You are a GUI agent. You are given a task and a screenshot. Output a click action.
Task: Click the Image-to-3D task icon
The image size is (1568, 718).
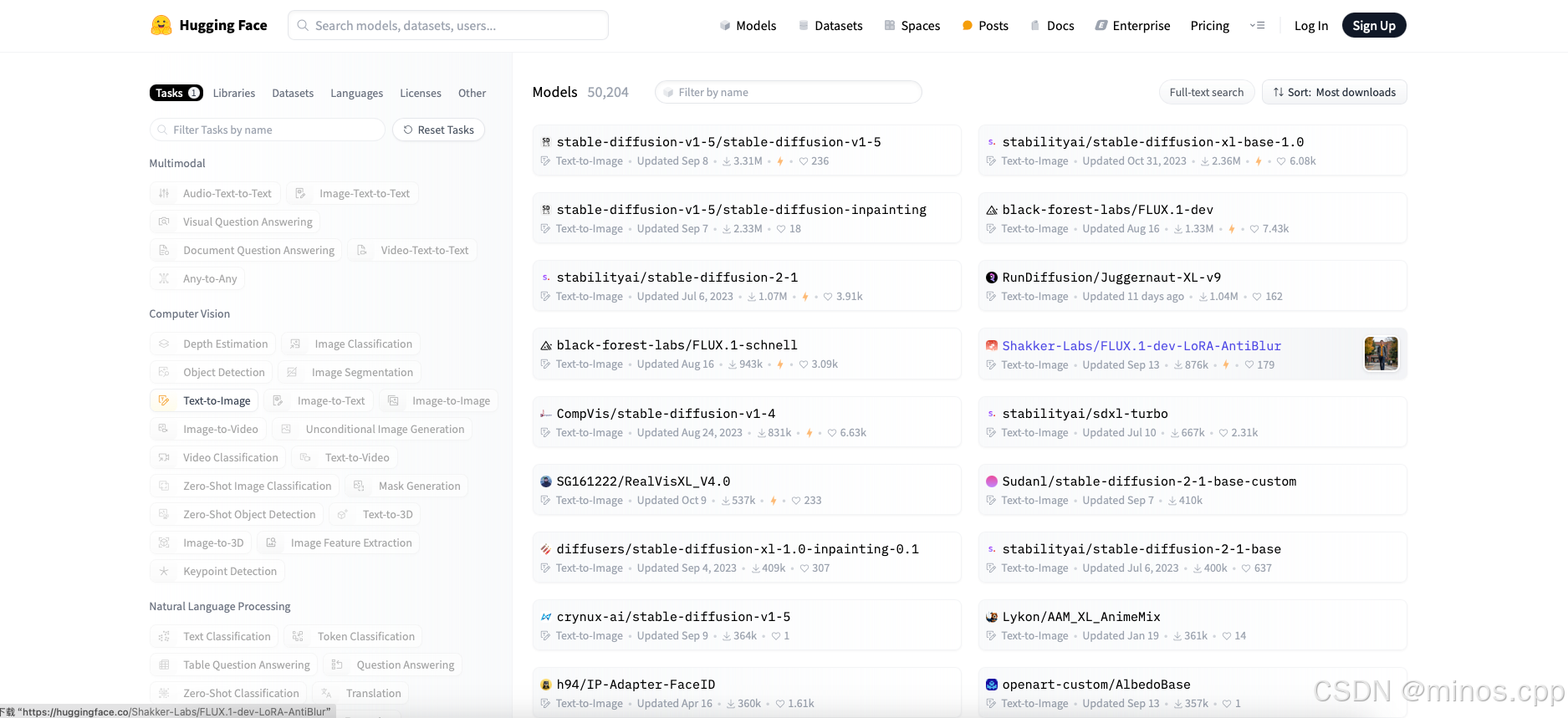[164, 542]
